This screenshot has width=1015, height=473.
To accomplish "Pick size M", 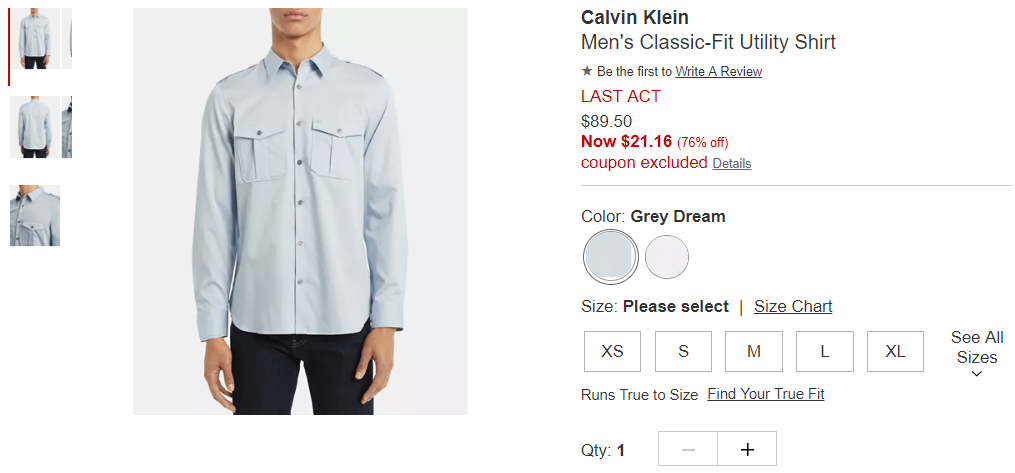I will pyautogui.click(x=754, y=351).
